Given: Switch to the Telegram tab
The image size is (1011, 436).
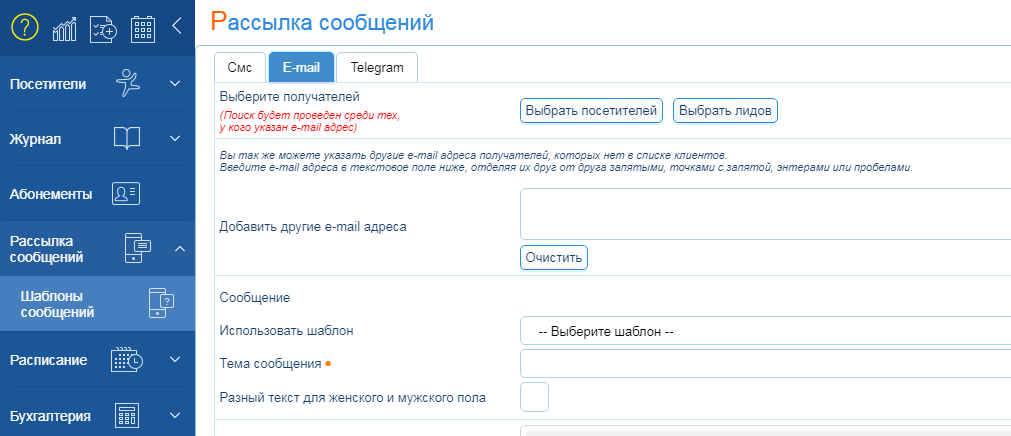Looking at the screenshot, I should point(376,67).
